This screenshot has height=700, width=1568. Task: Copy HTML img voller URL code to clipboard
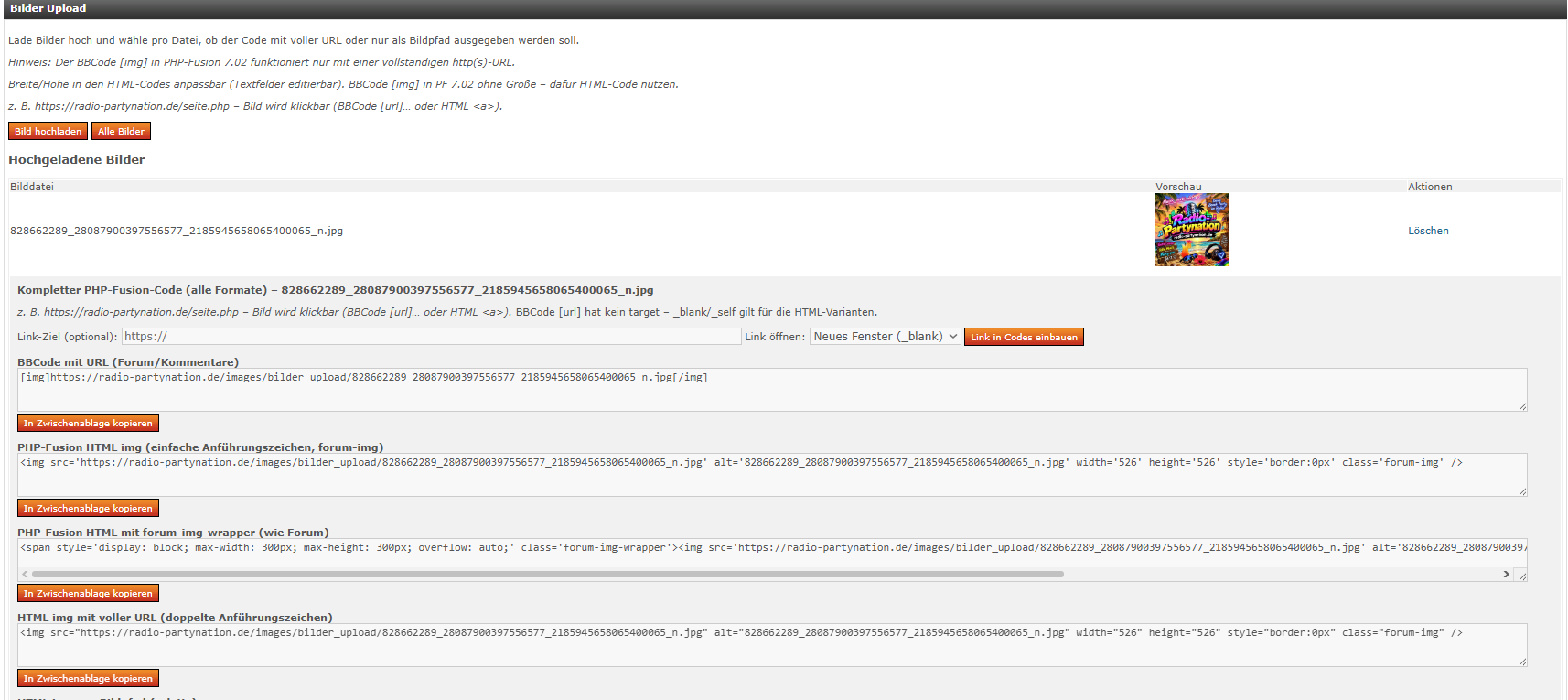(x=88, y=678)
